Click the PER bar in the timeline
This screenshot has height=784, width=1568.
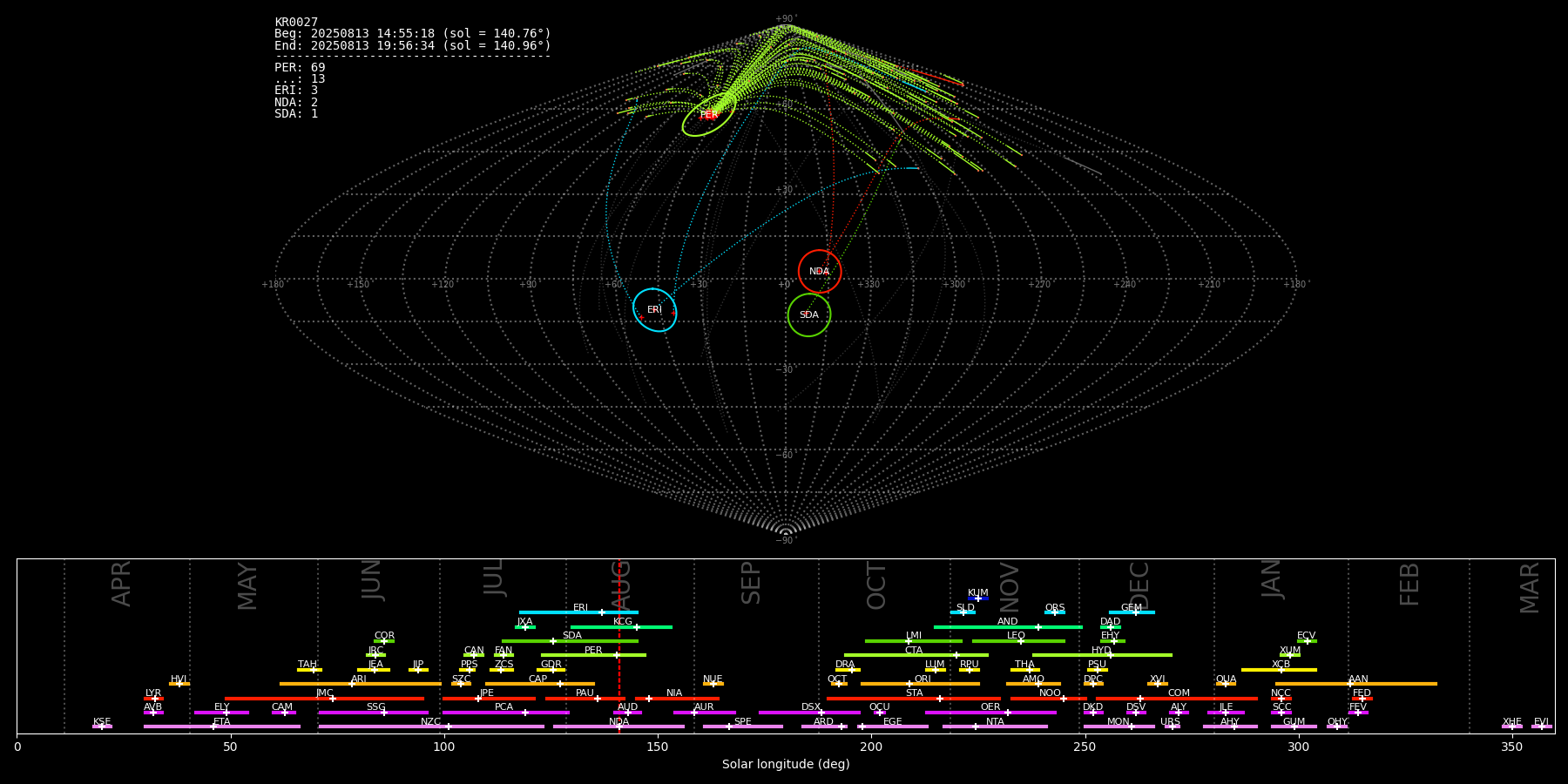click(593, 655)
